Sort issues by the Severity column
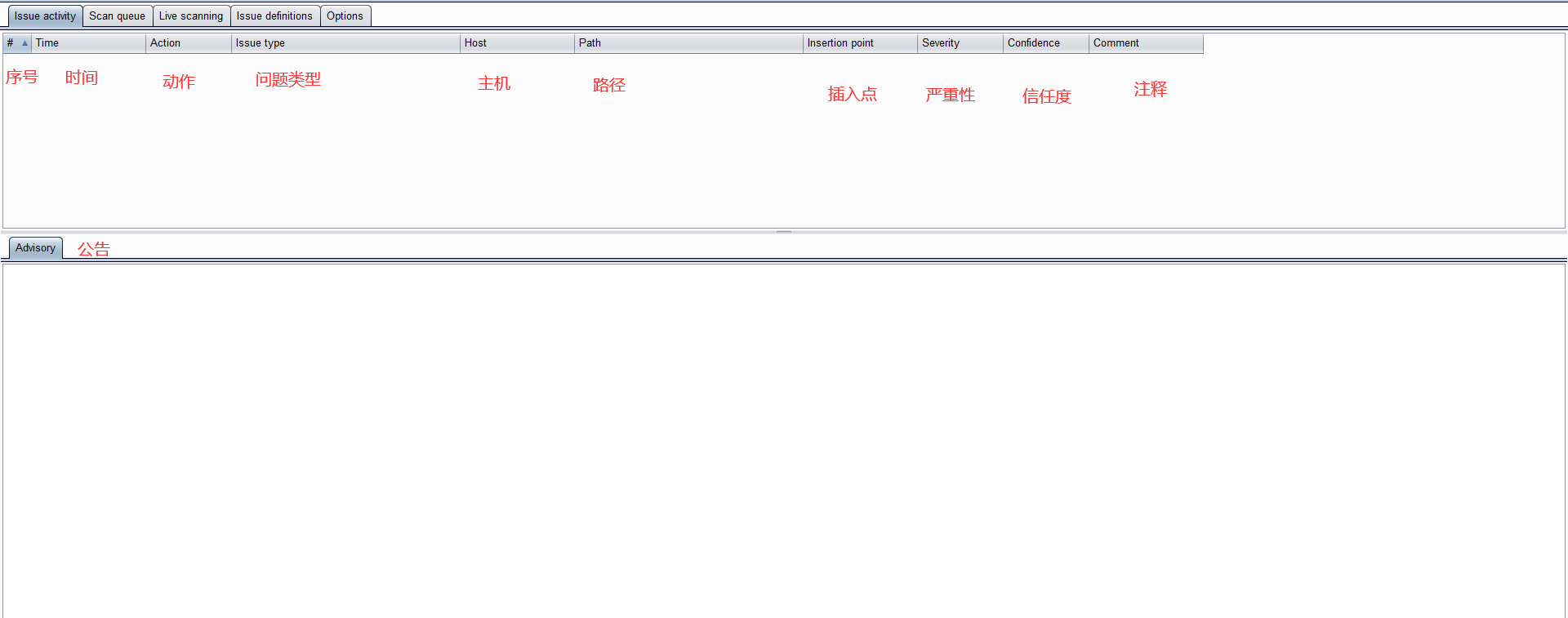The height and width of the screenshot is (618, 1568). click(x=960, y=43)
